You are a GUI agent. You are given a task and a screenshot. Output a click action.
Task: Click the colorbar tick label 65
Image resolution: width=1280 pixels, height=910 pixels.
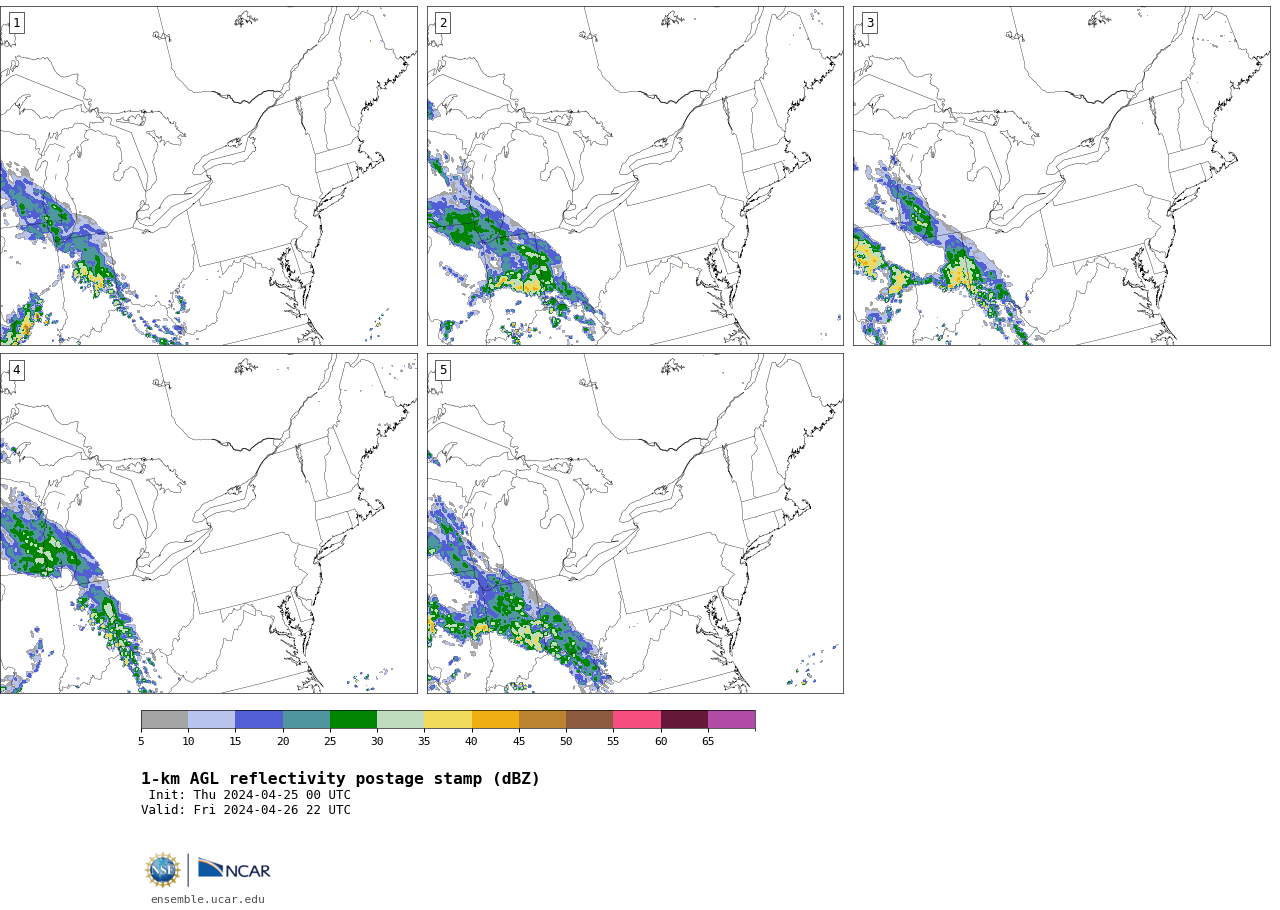click(708, 741)
